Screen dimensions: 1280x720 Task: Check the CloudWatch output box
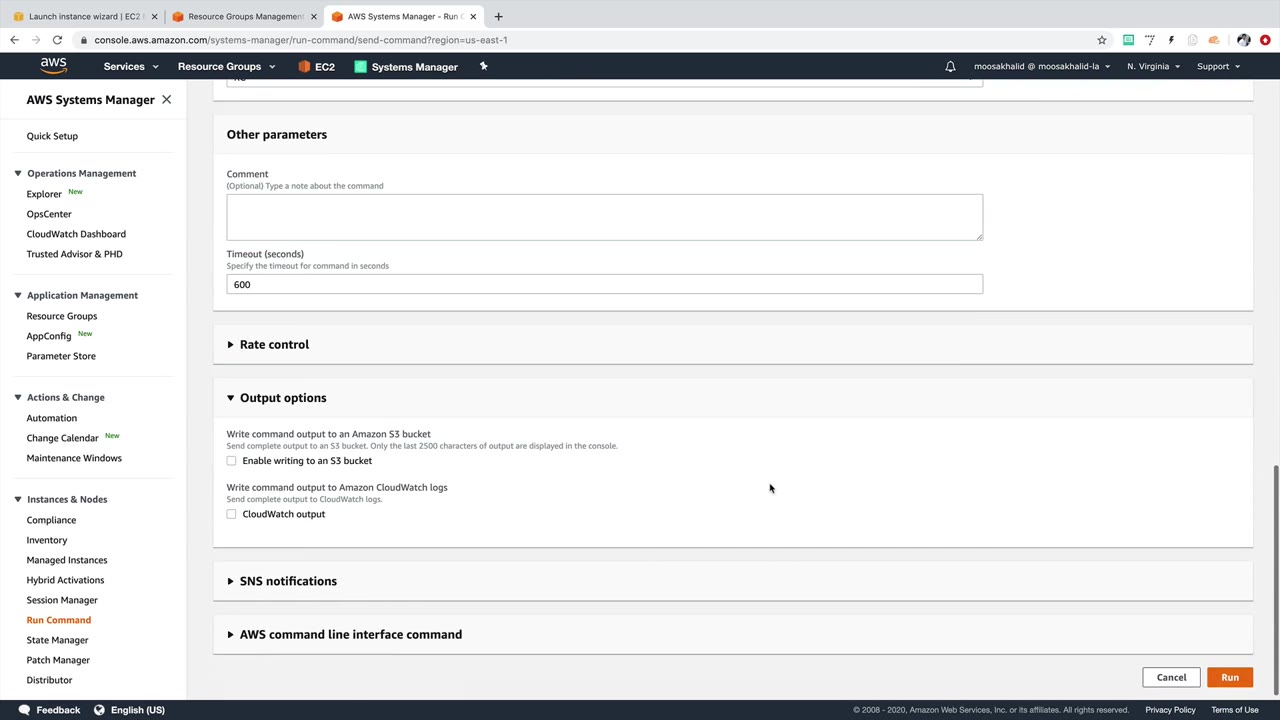[232, 514]
